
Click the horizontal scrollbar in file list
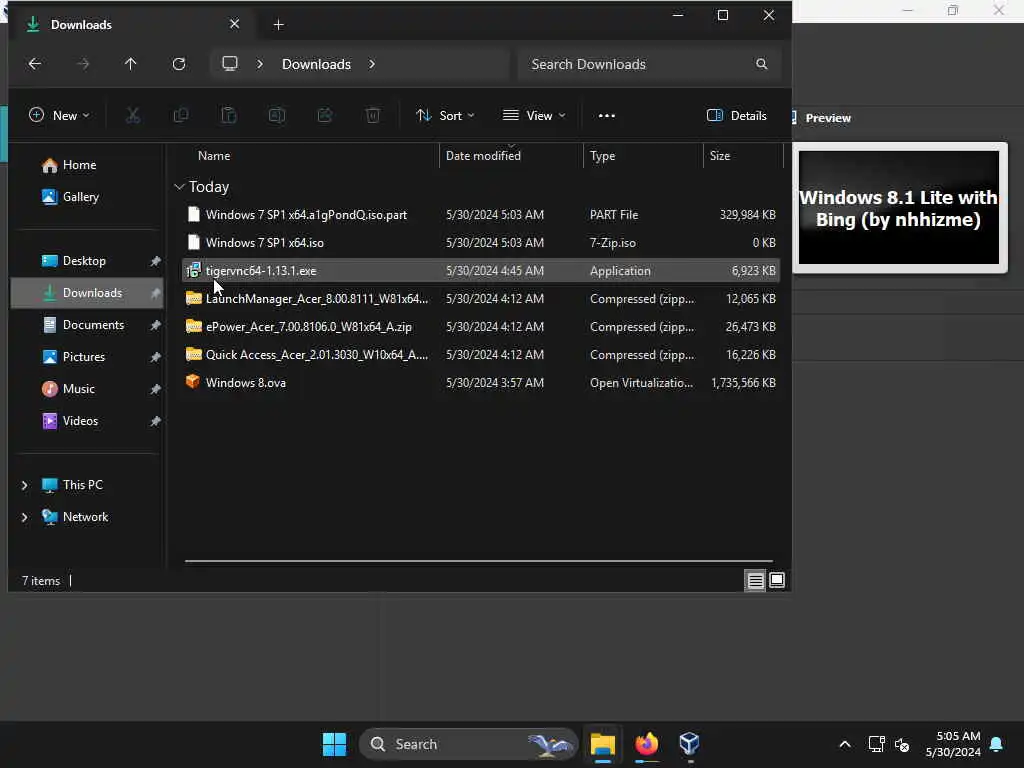point(479,561)
